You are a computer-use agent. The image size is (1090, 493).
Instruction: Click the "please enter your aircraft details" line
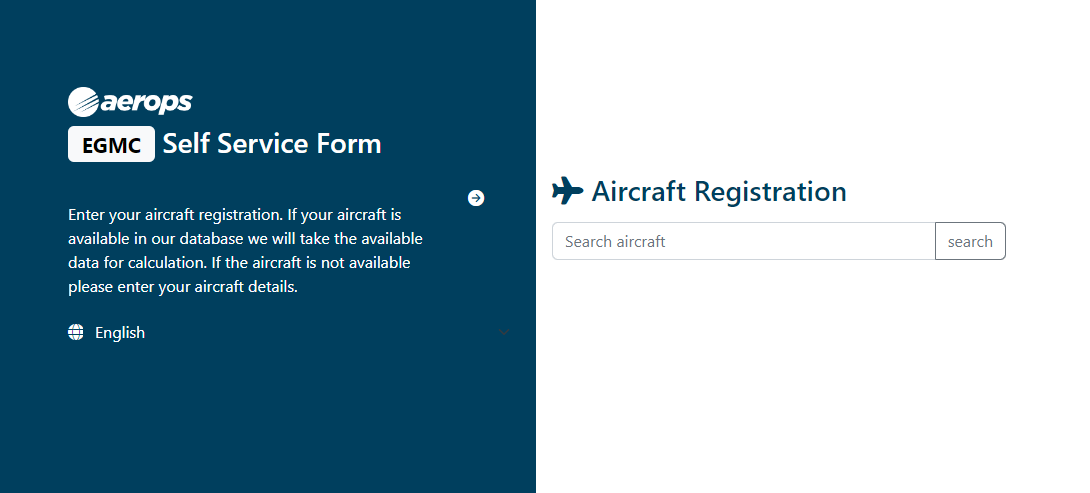(183, 287)
